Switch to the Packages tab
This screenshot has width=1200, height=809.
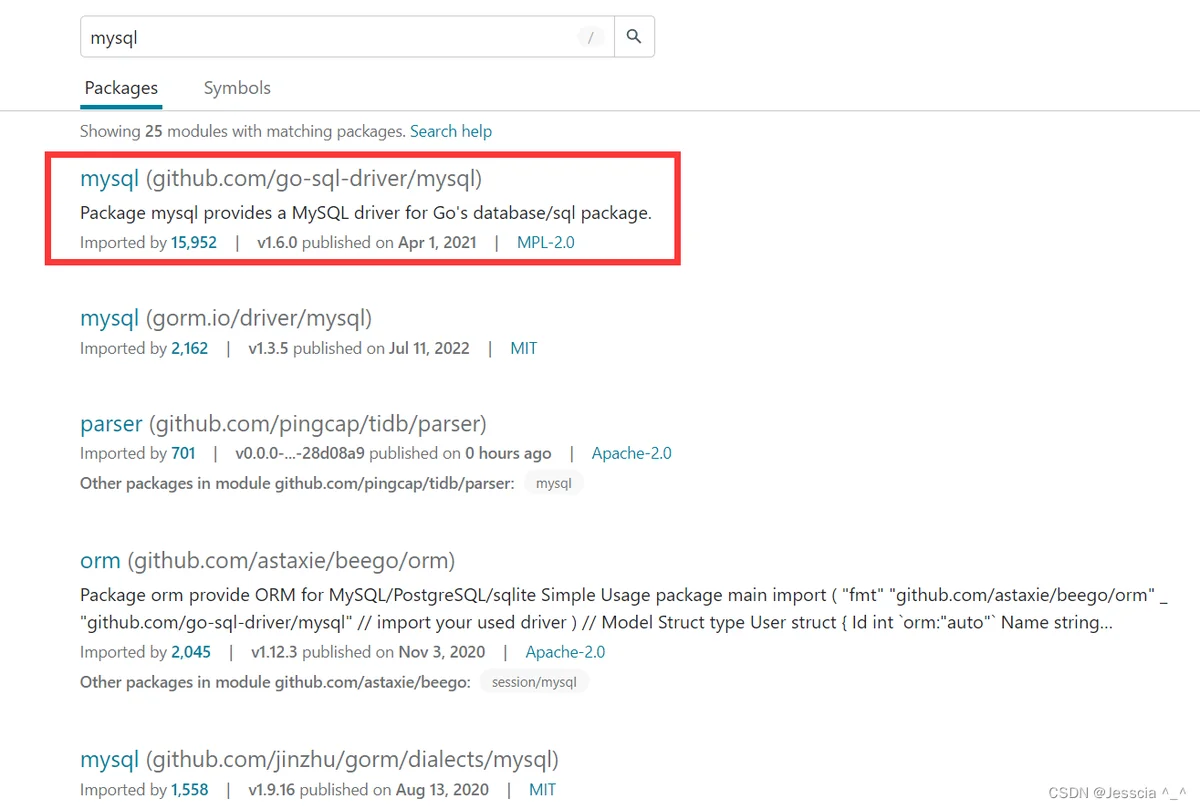[x=121, y=88]
